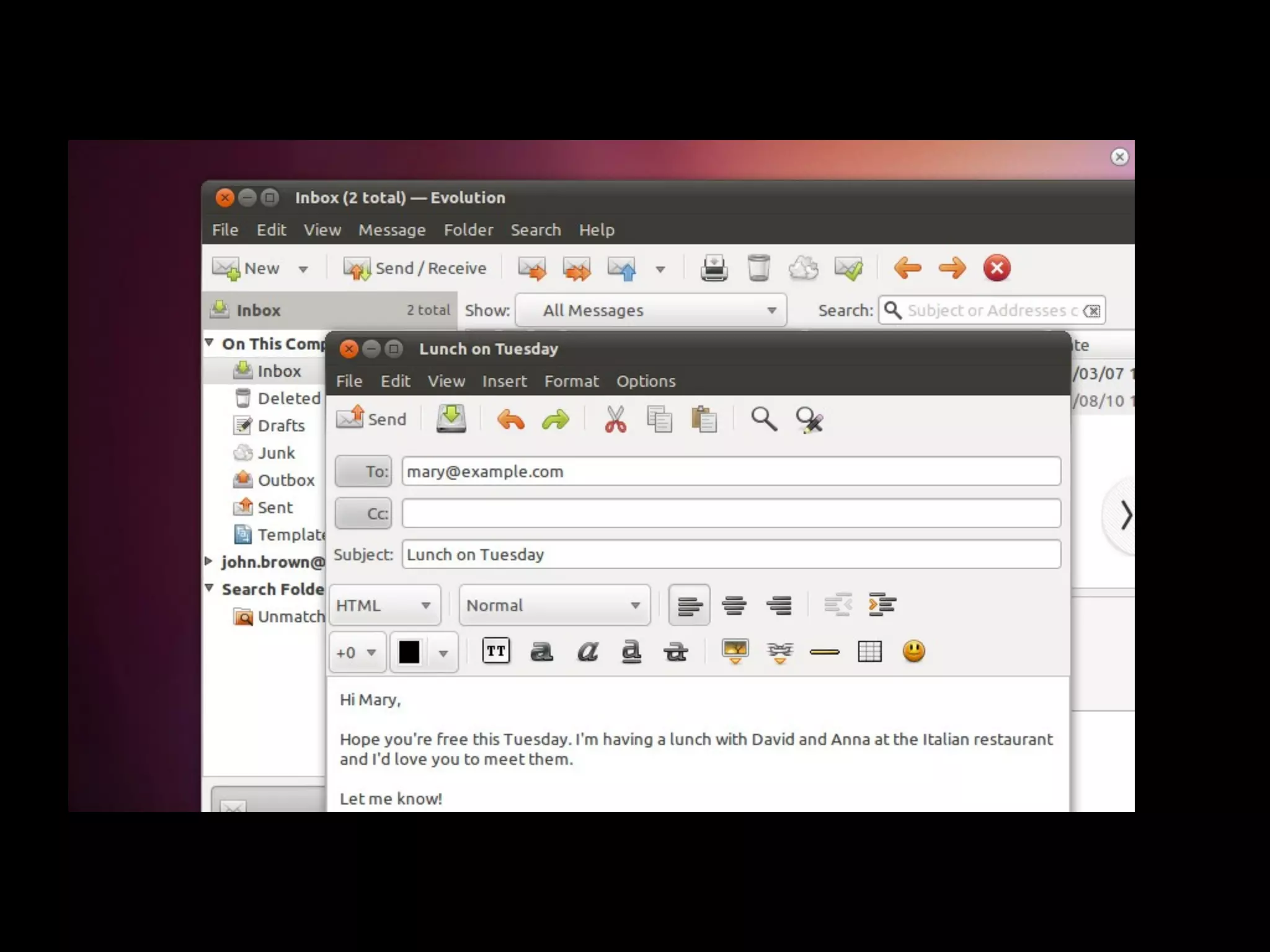This screenshot has width=1270, height=952.
Task: Click the Cc input field
Action: pos(730,513)
